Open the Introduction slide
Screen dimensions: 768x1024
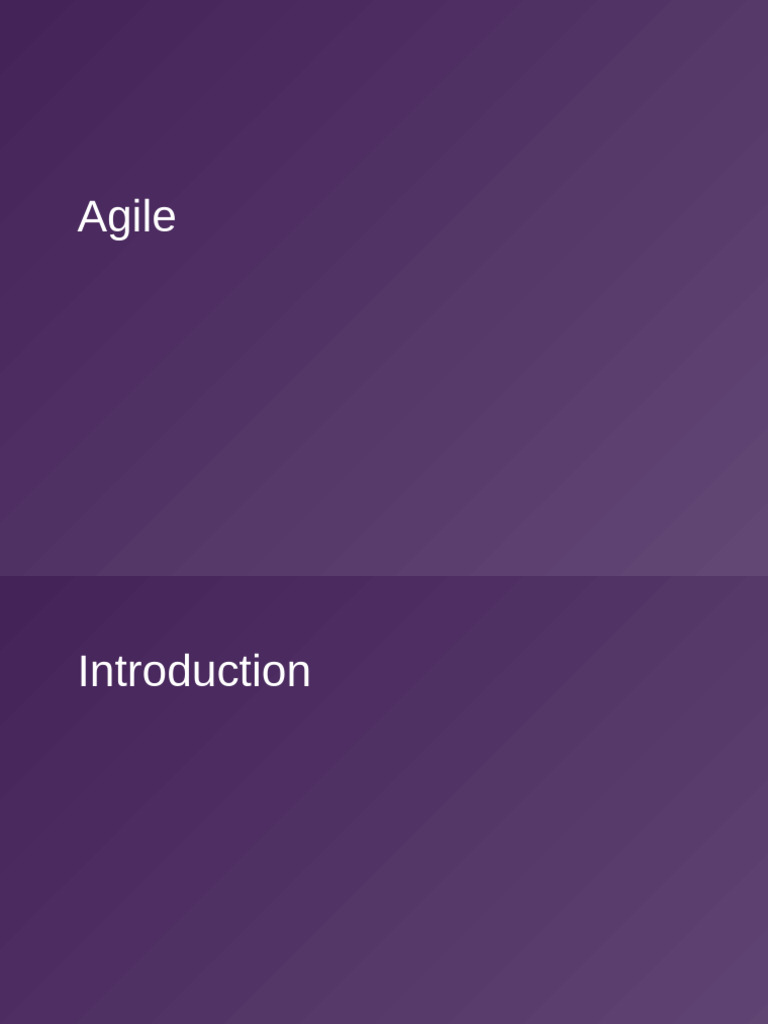click(x=384, y=800)
